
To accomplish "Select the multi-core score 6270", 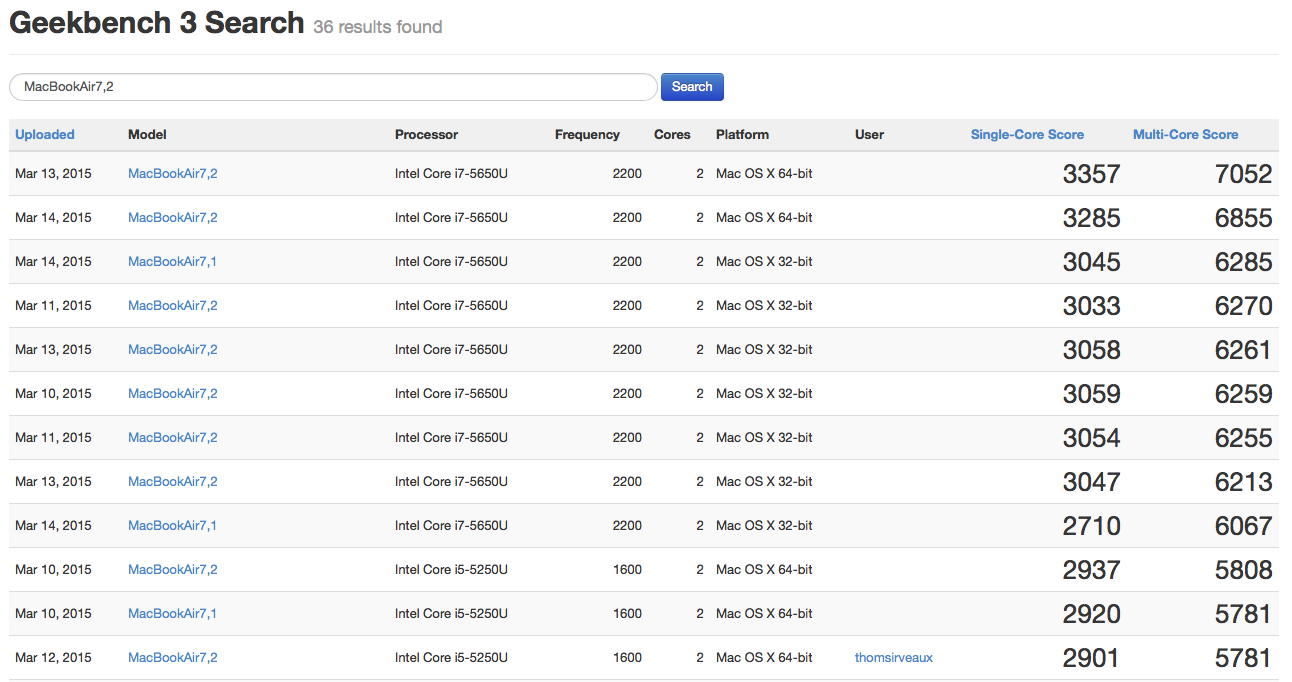I will point(1243,306).
